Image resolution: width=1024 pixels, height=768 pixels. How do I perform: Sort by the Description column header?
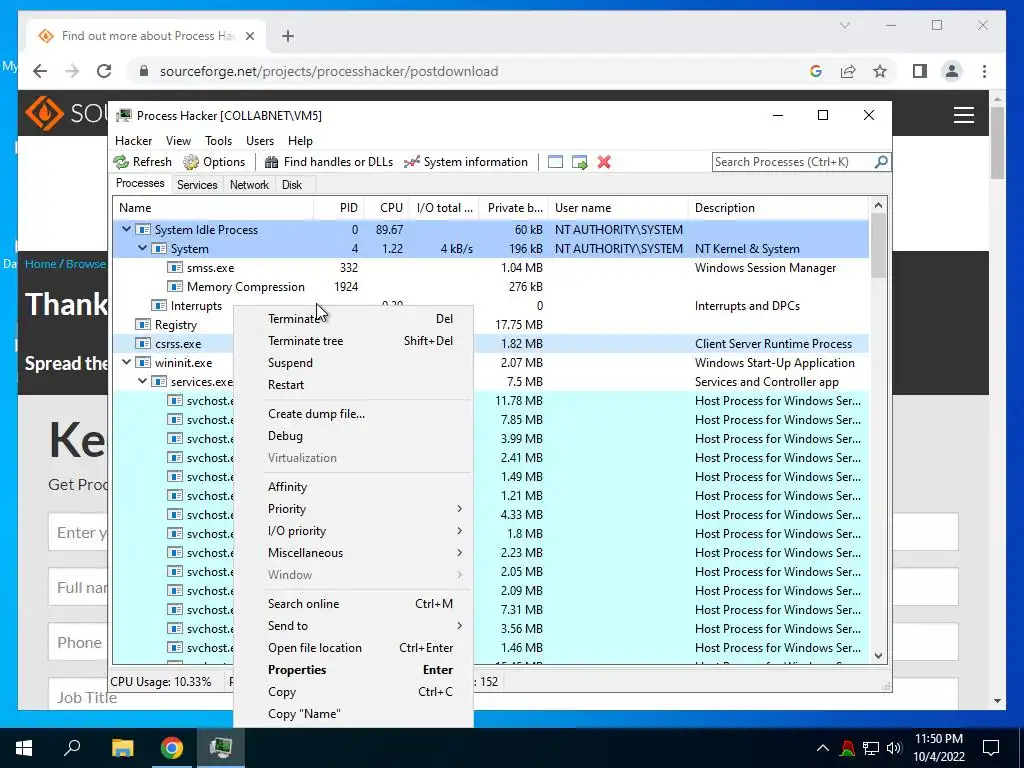(778, 208)
